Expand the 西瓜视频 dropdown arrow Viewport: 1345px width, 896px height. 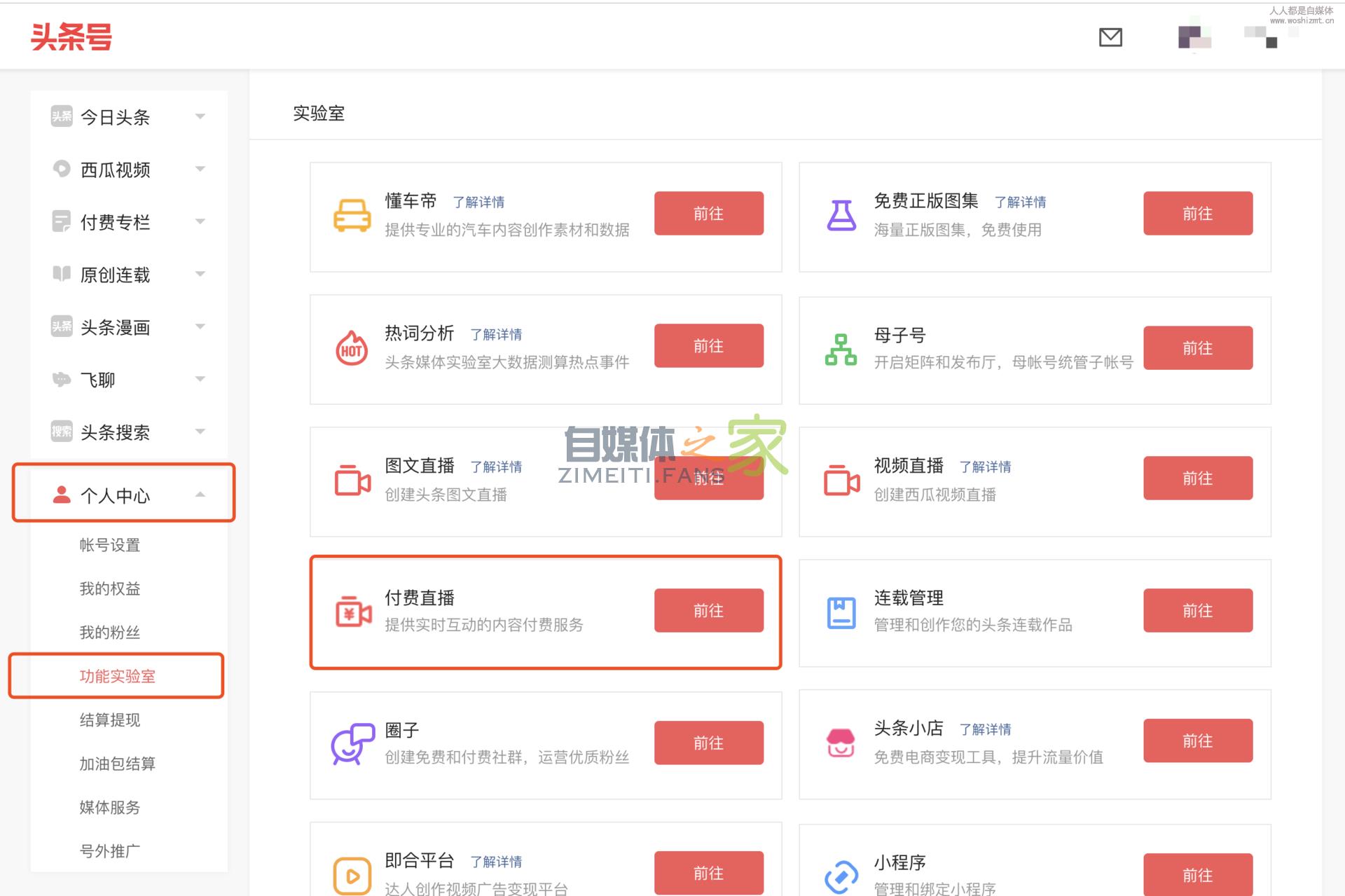coord(200,169)
